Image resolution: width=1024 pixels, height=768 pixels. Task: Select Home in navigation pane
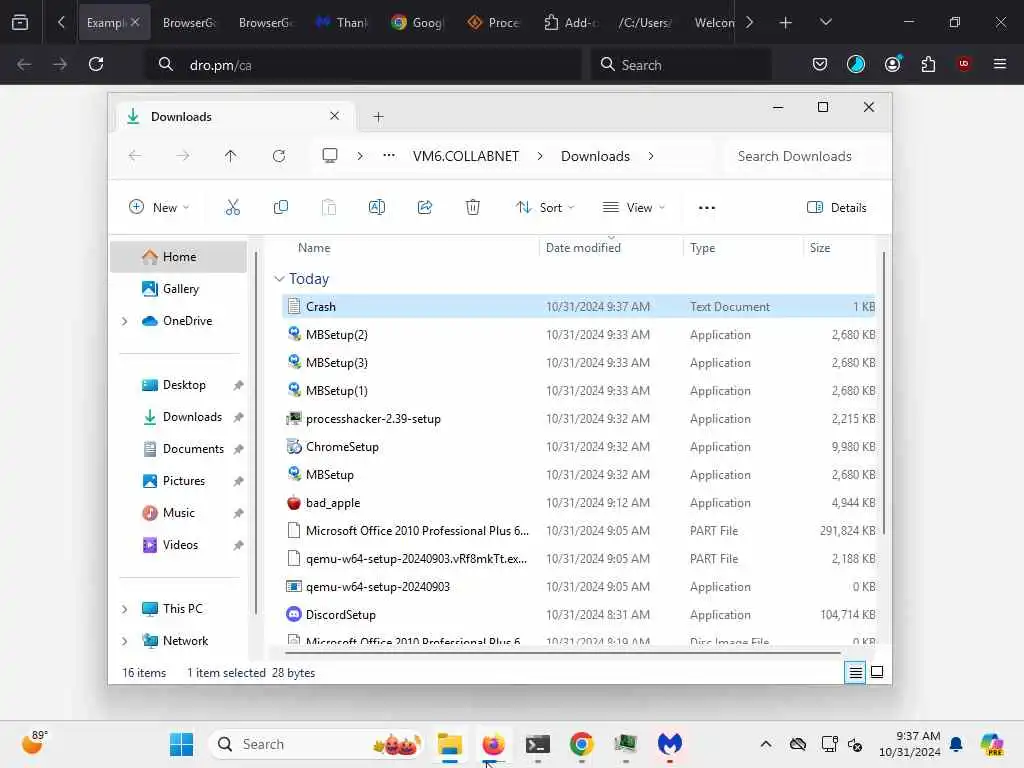tap(178, 257)
